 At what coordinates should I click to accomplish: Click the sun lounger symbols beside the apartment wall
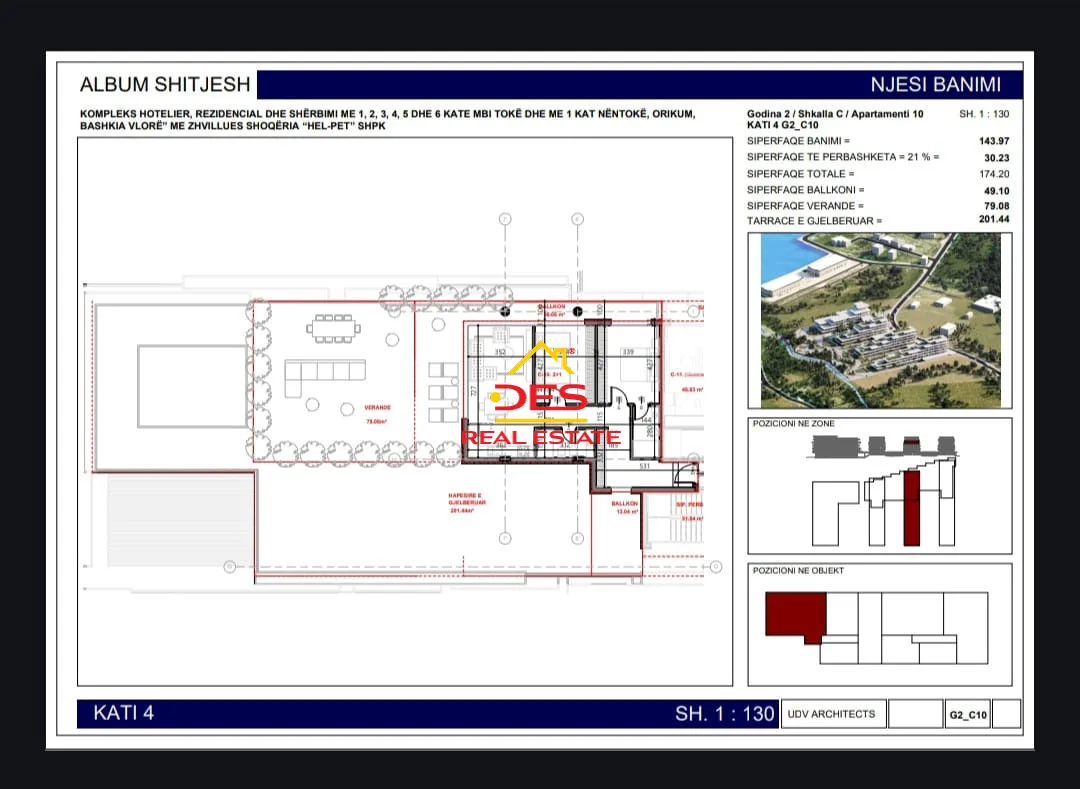444,392
